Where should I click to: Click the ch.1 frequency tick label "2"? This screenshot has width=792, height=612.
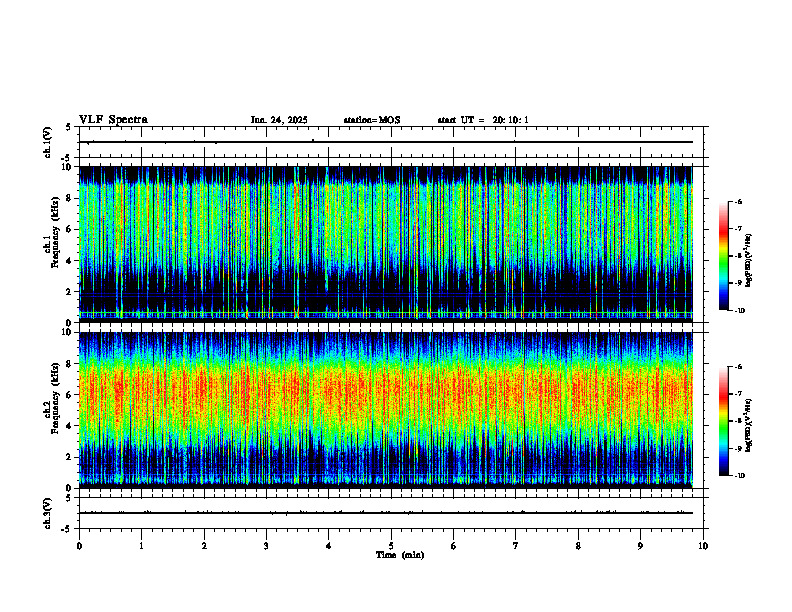[70, 292]
